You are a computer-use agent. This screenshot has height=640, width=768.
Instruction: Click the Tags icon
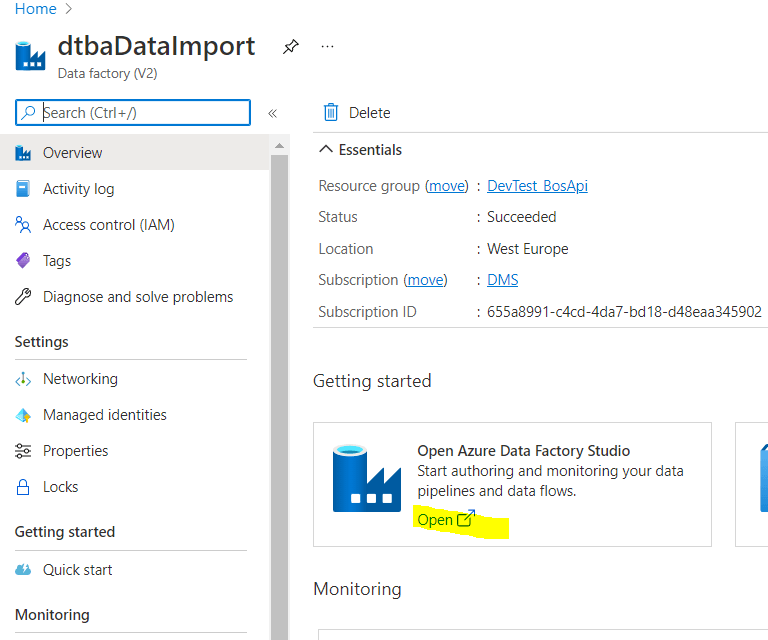pos(24,261)
